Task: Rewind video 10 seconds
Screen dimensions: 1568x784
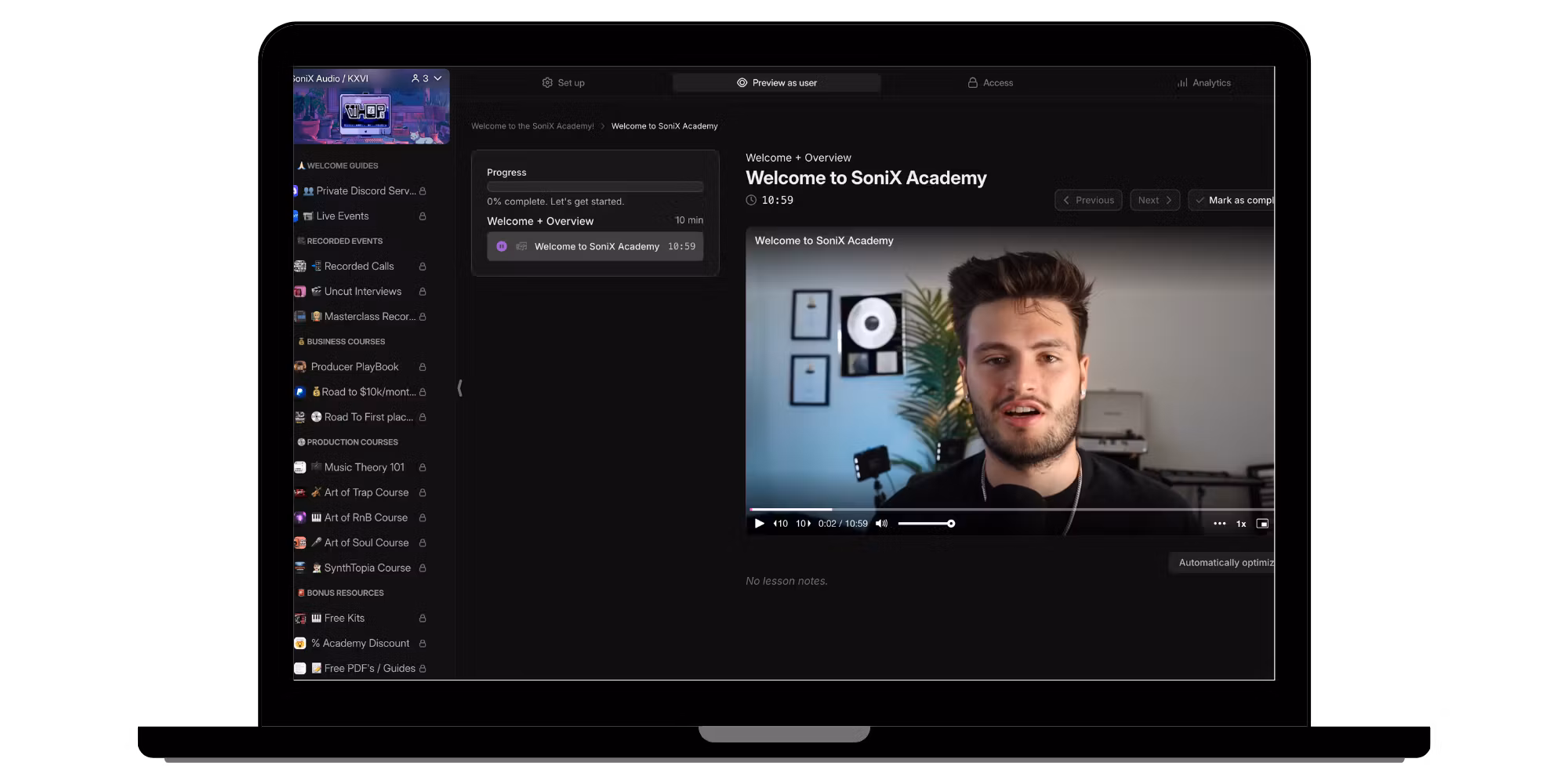Action: point(781,524)
